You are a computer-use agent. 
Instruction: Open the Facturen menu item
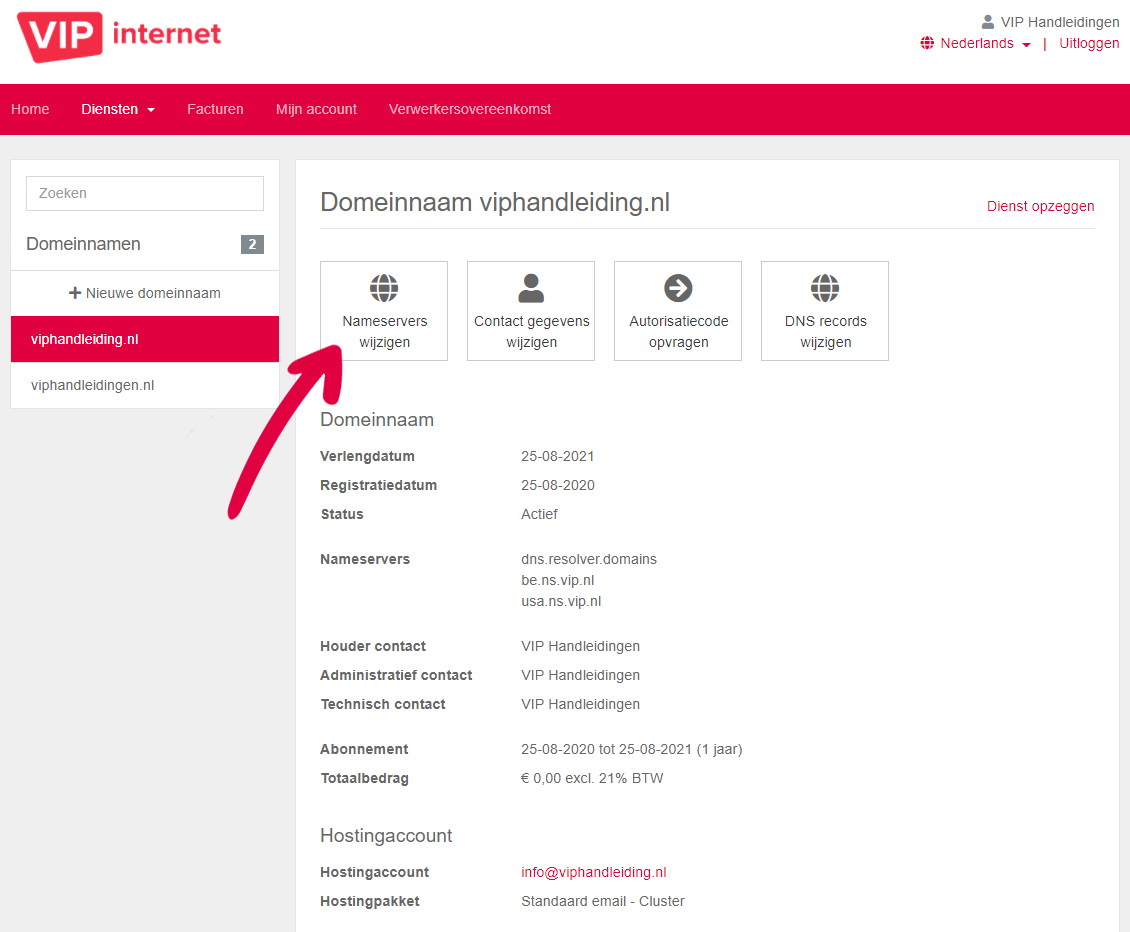(215, 110)
